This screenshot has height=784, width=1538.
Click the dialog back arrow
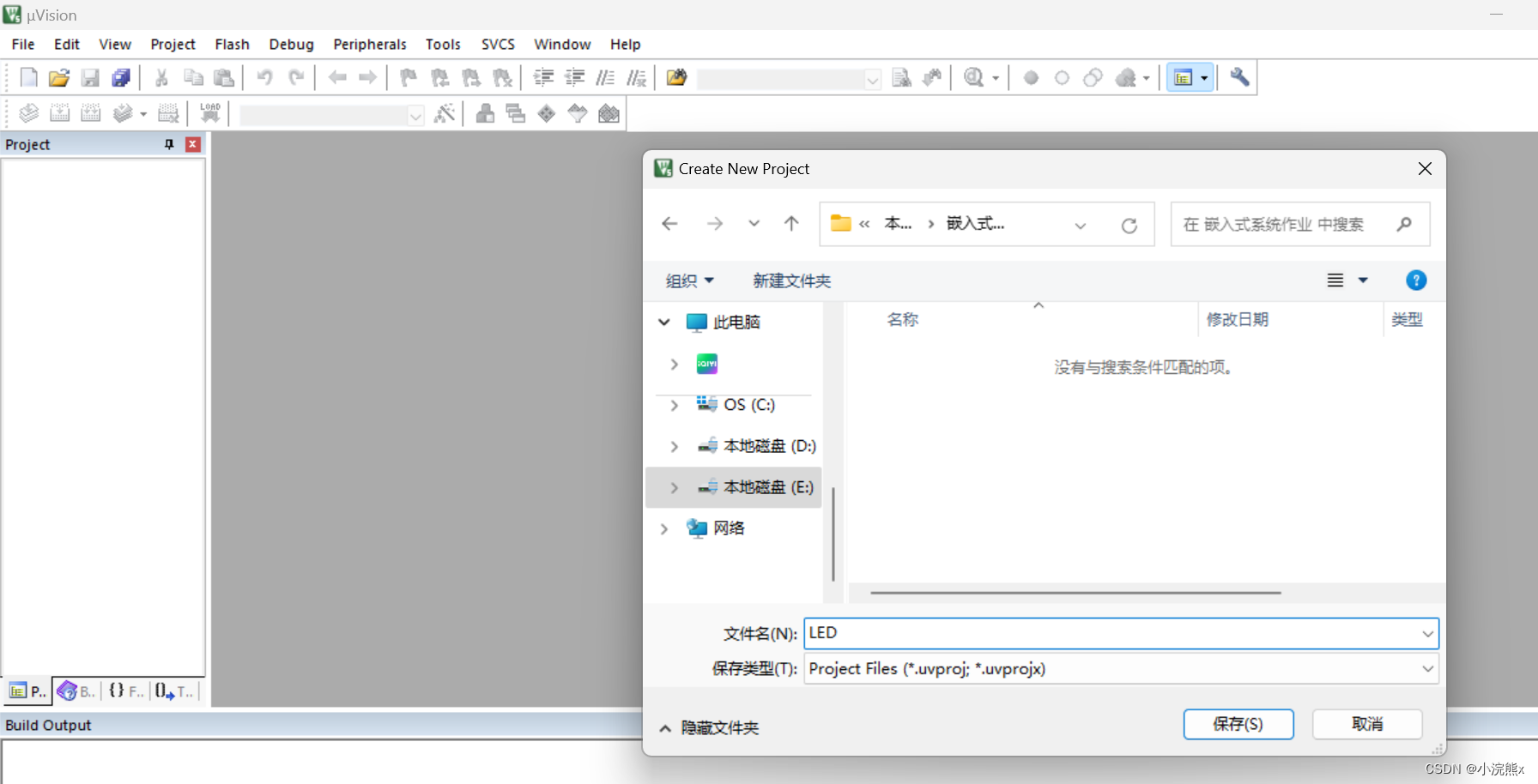coord(669,223)
